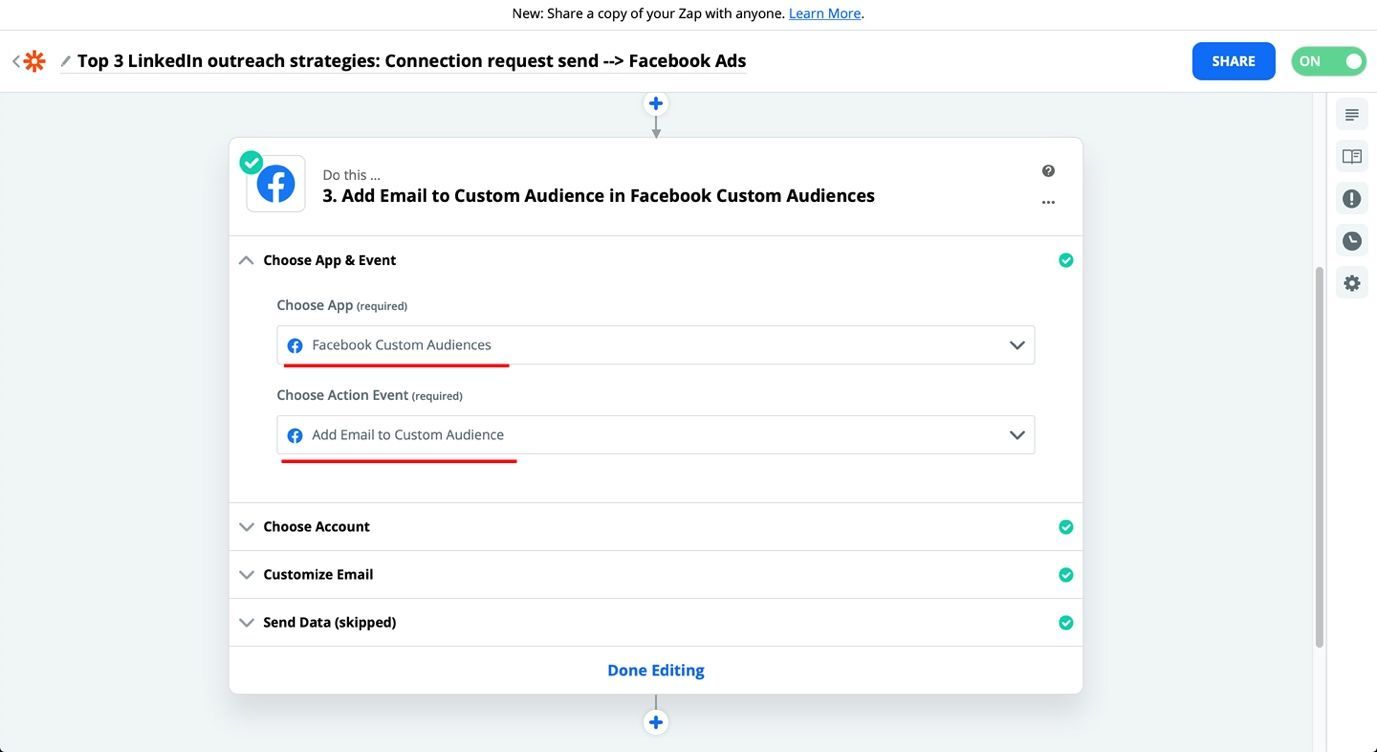The image size is (1377, 752).
Task: Open the Learn More link
Action: [x=825, y=13]
